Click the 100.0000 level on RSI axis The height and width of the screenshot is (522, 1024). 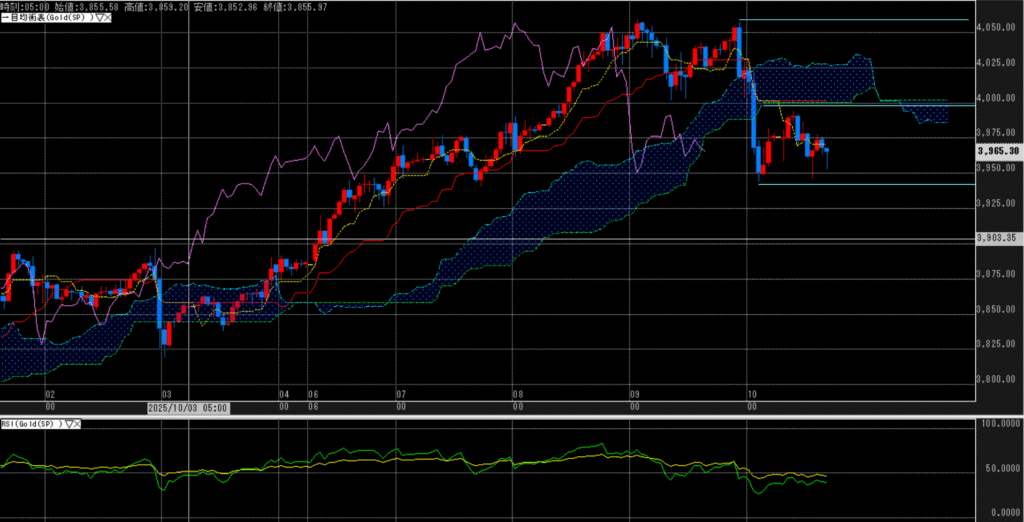pos(998,426)
